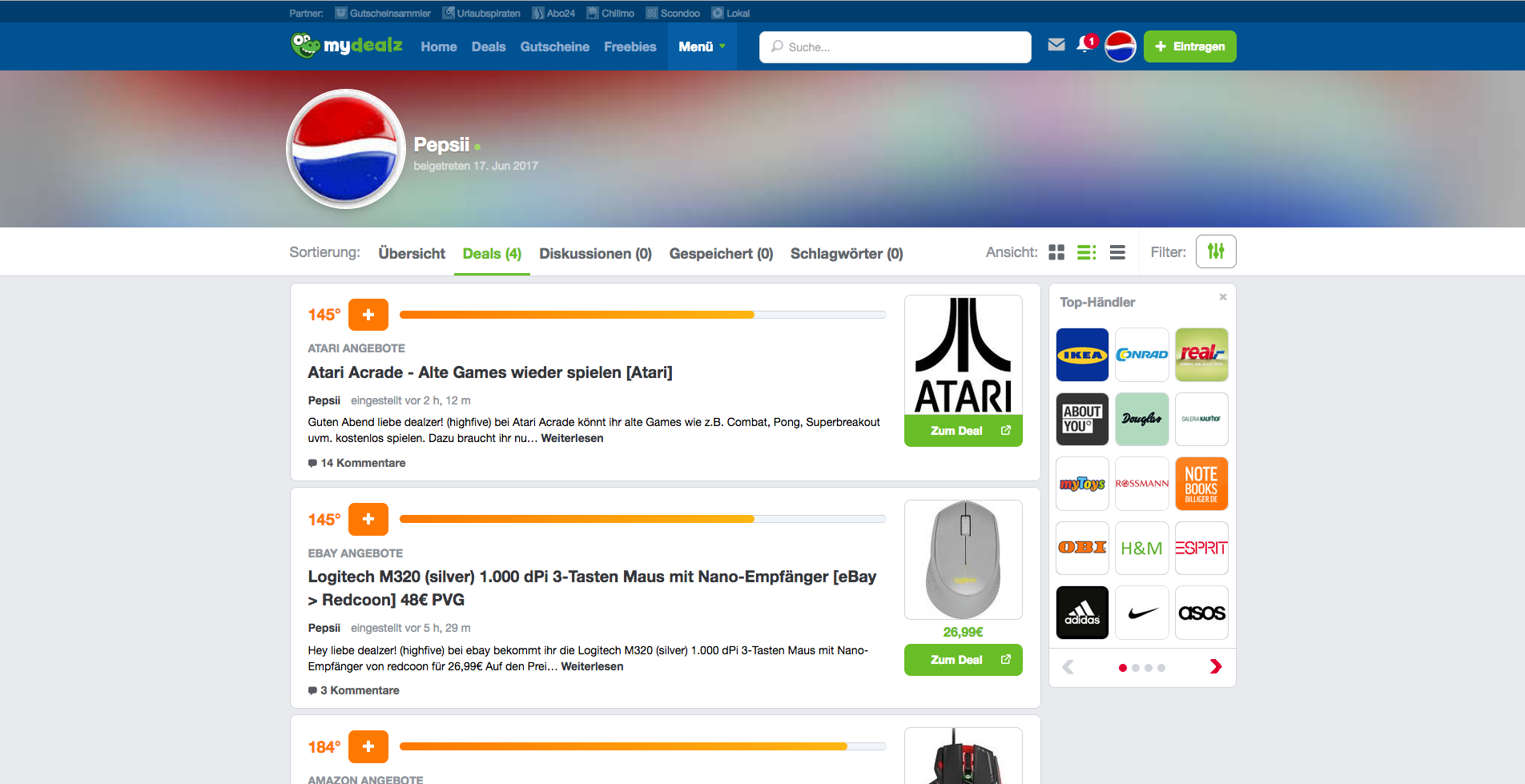Open the Atari Acrade deal title
This screenshot has width=1525, height=784.
[x=490, y=372]
